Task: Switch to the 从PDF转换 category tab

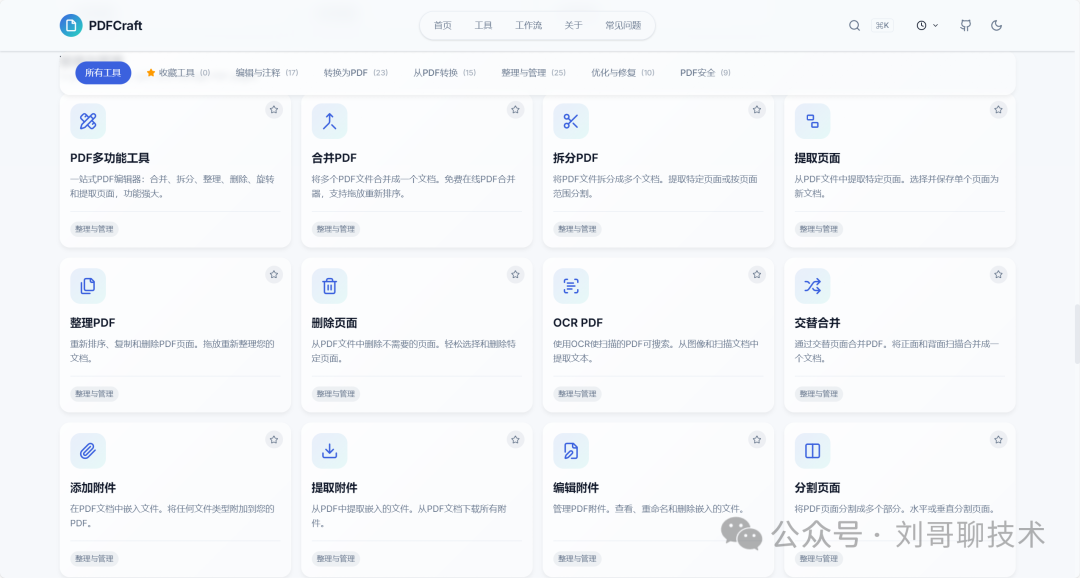Action: pos(445,72)
